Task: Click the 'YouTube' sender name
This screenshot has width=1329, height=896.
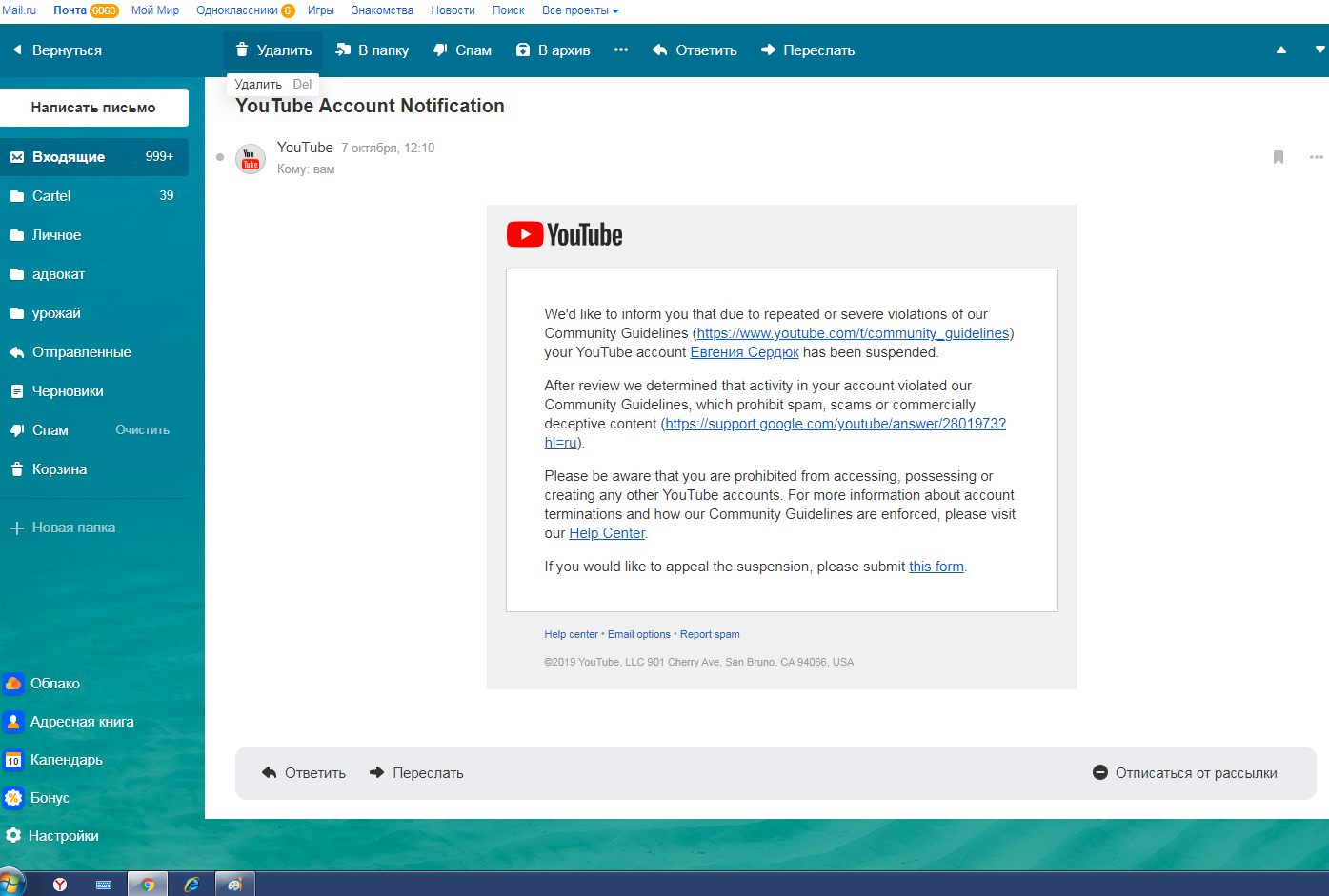Action: [305, 148]
